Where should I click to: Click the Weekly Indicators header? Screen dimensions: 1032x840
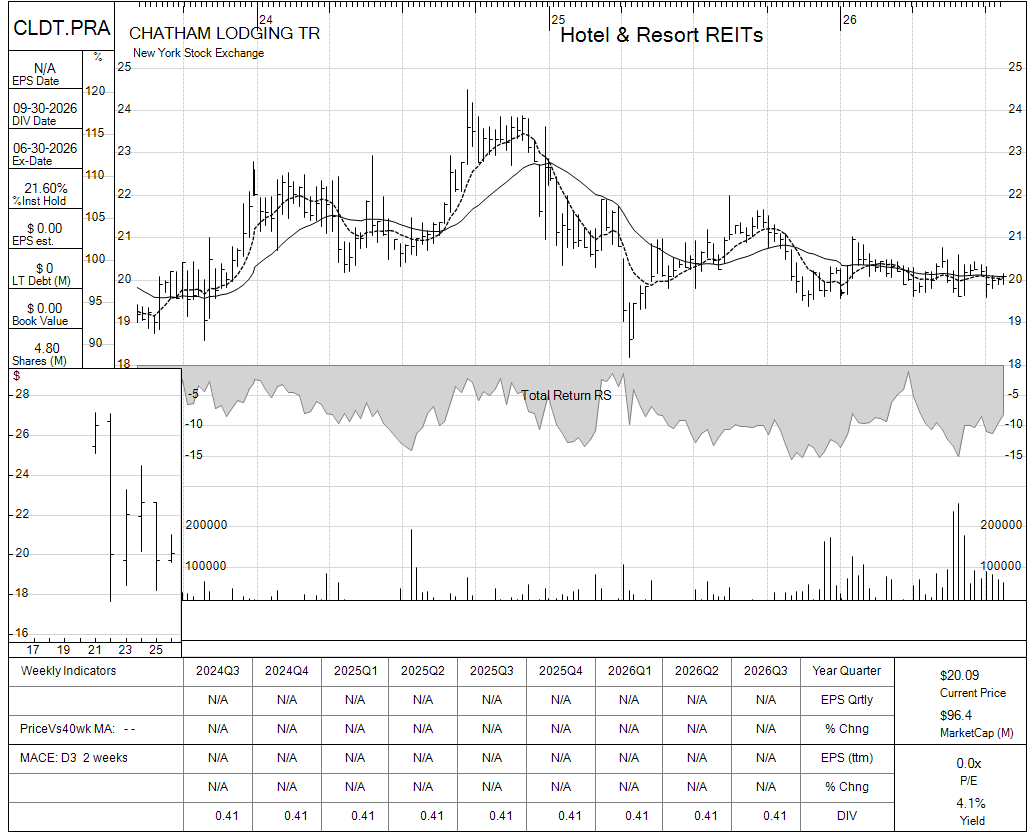68,671
